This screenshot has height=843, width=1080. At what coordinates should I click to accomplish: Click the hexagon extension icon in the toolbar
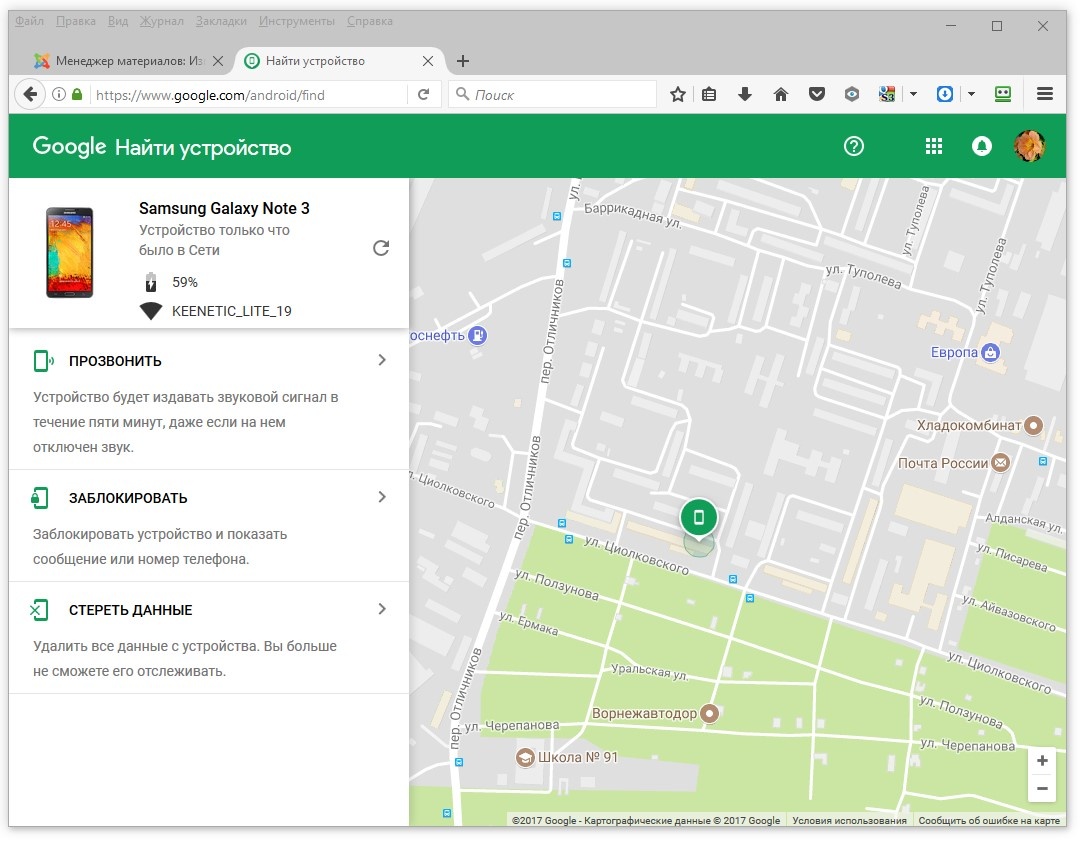pyautogui.click(x=852, y=94)
